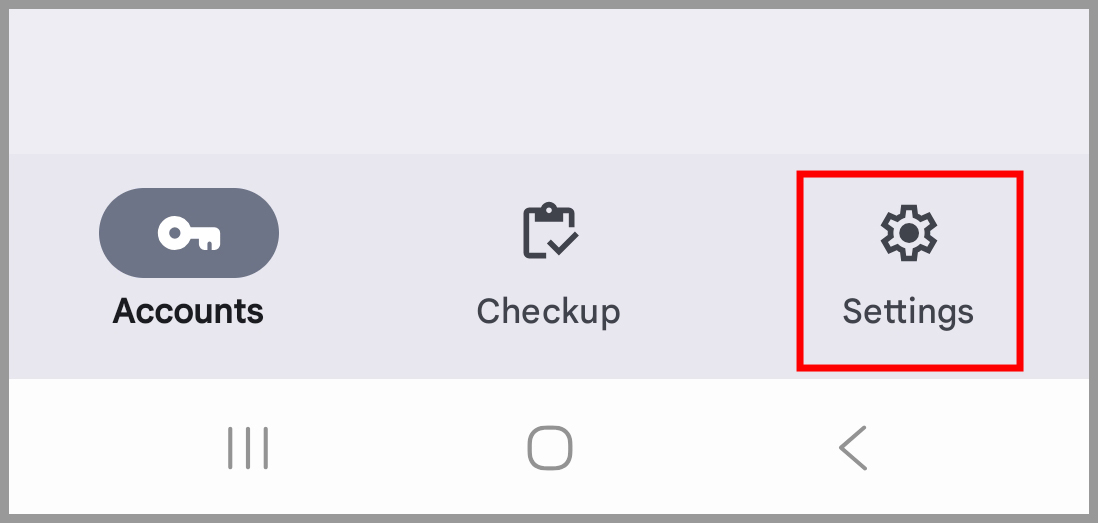Tap the key icon in the pill
Screen dimensions: 1098x523
pyautogui.click(x=189, y=233)
